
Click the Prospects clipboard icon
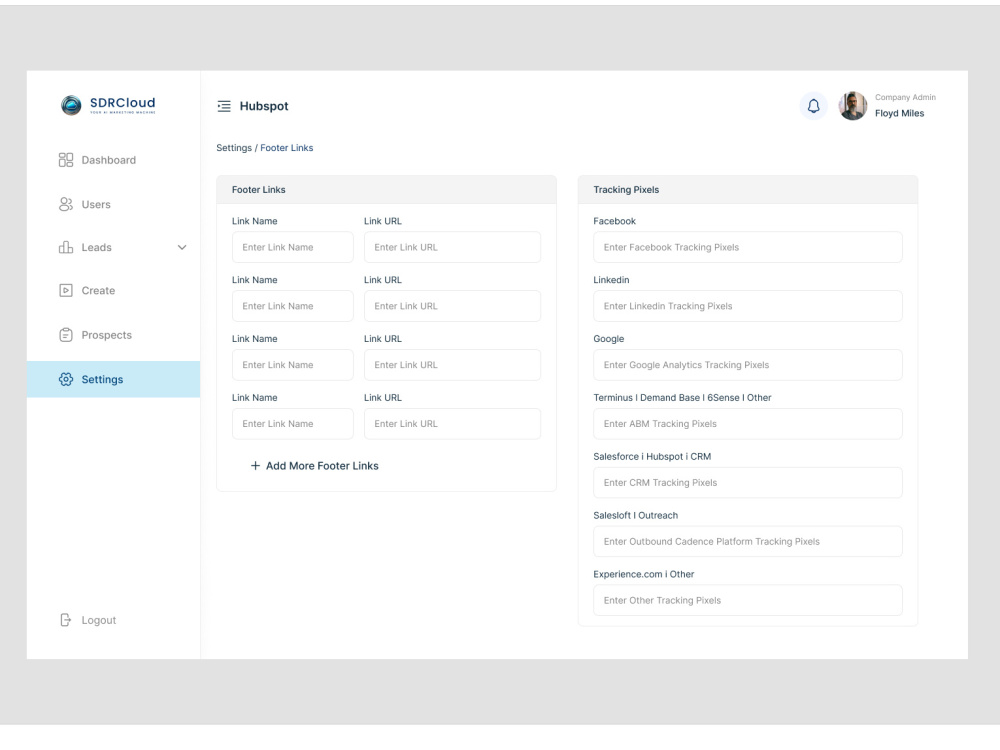tap(66, 335)
